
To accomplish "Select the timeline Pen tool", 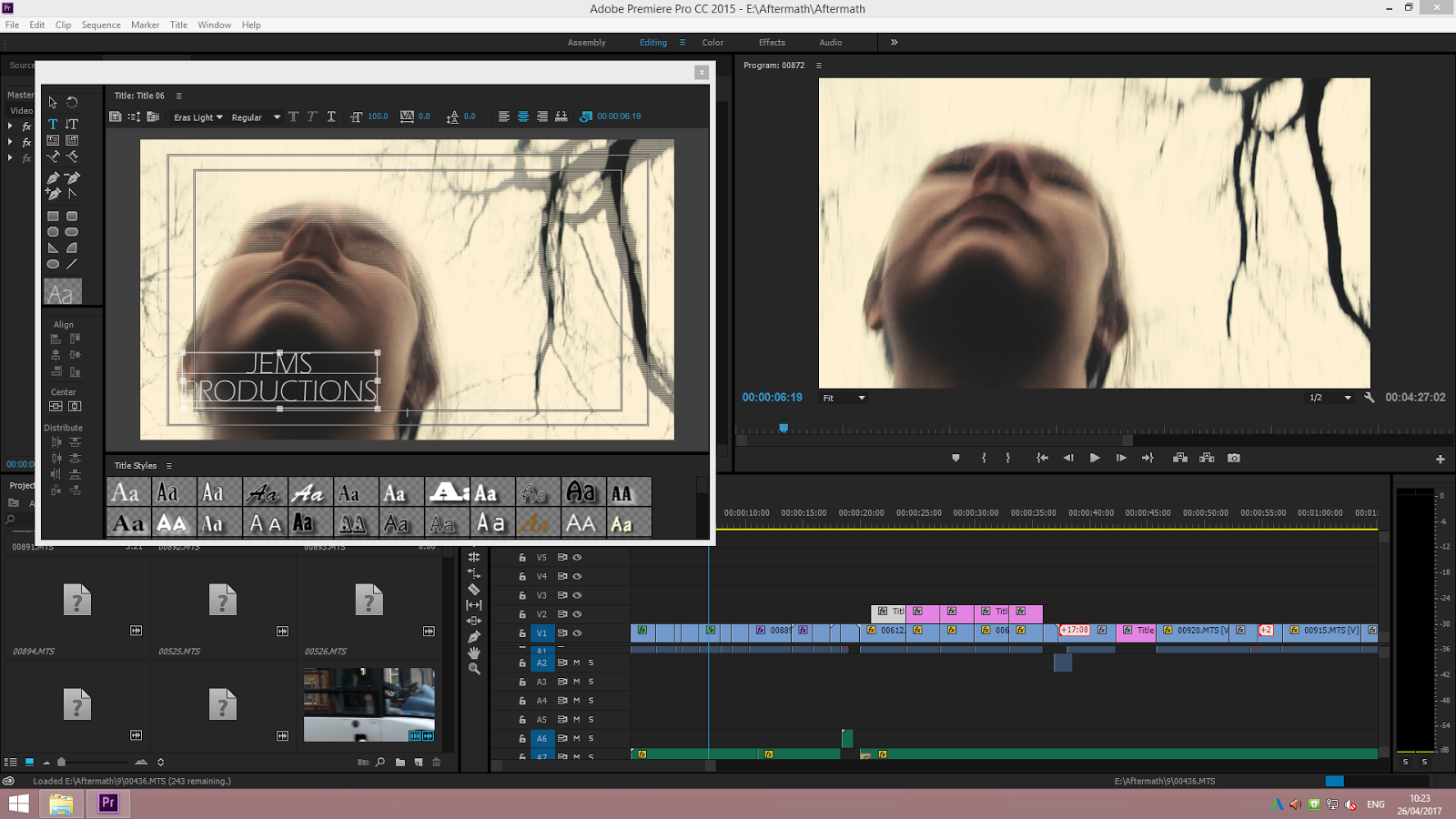I will [x=474, y=637].
